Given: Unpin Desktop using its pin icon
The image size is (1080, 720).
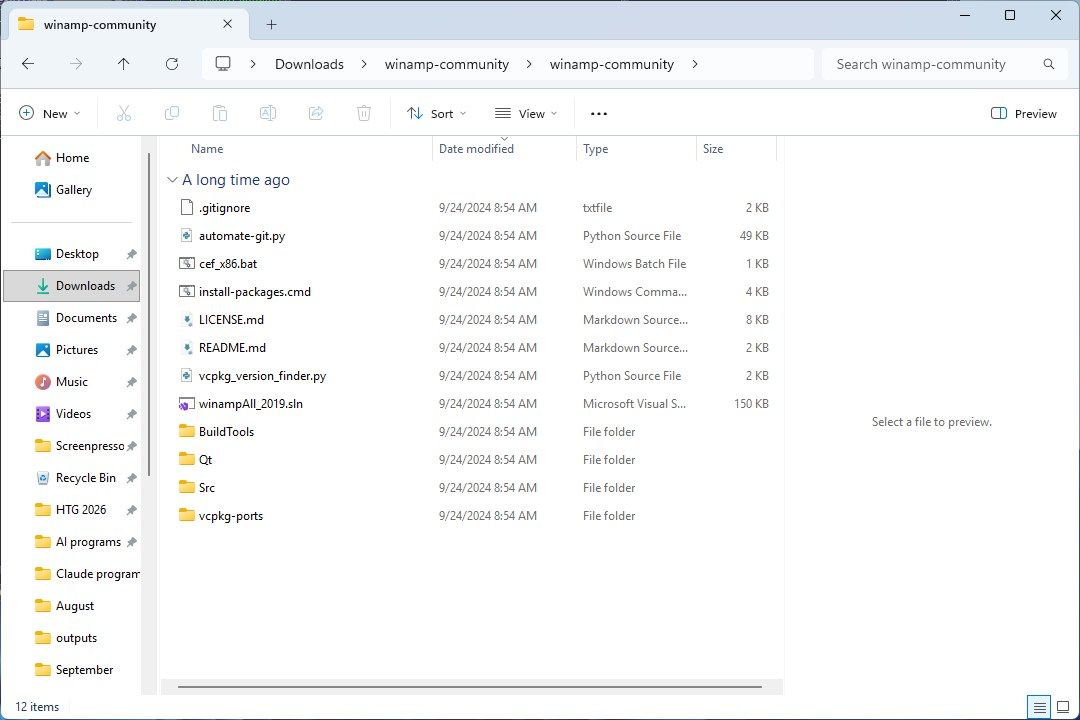Looking at the screenshot, I should pyautogui.click(x=132, y=254).
